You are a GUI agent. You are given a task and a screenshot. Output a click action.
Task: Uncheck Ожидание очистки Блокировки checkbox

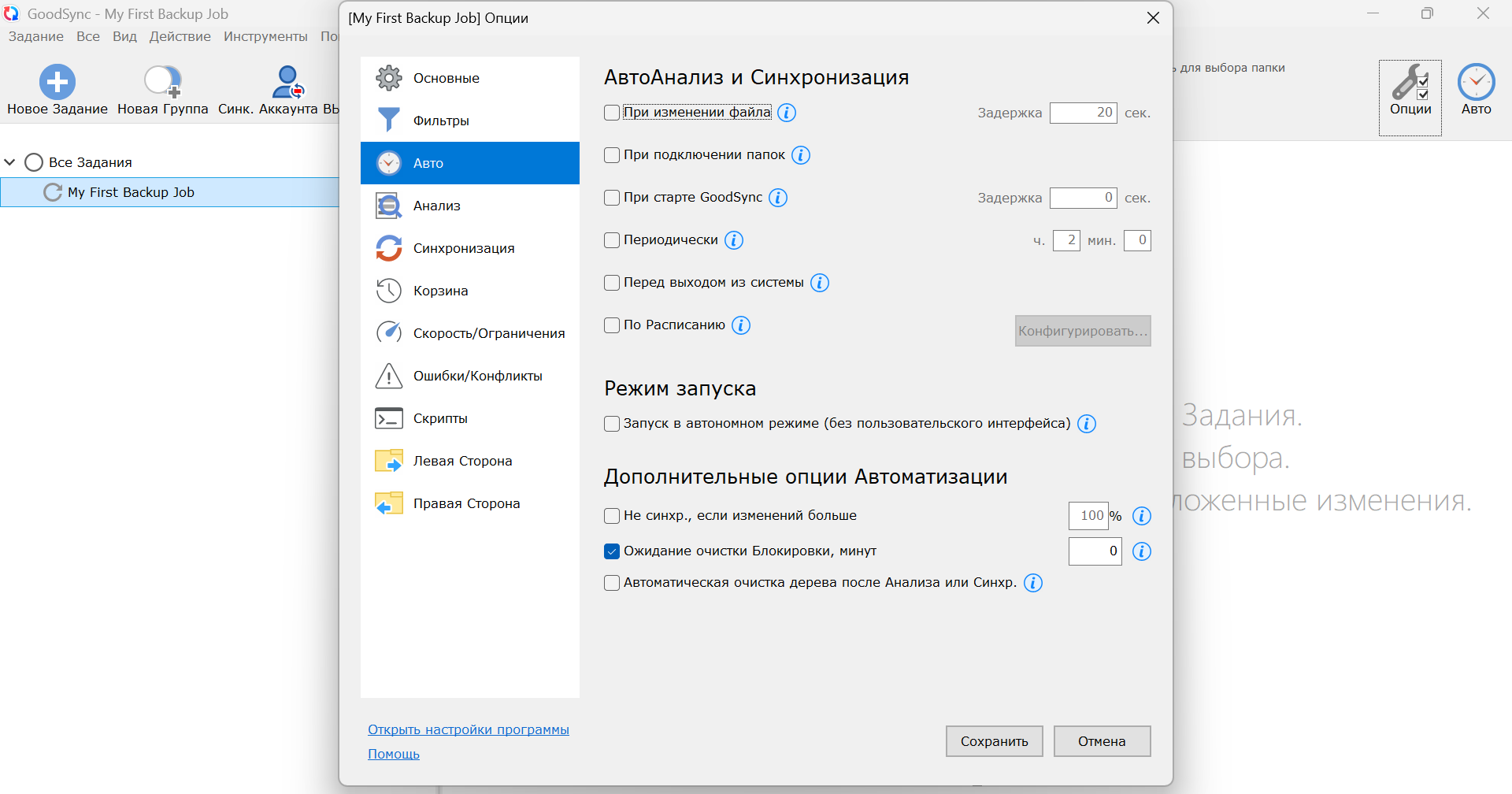(x=612, y=551)
